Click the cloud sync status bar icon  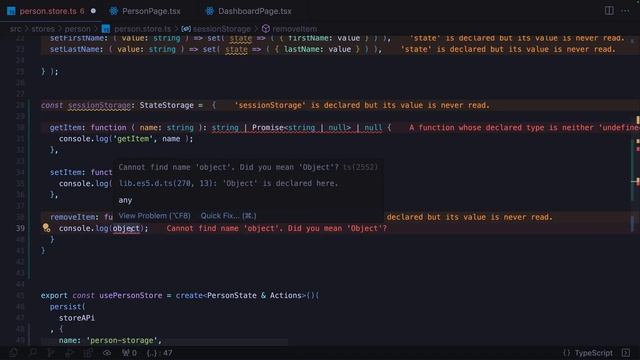(107, 353)
